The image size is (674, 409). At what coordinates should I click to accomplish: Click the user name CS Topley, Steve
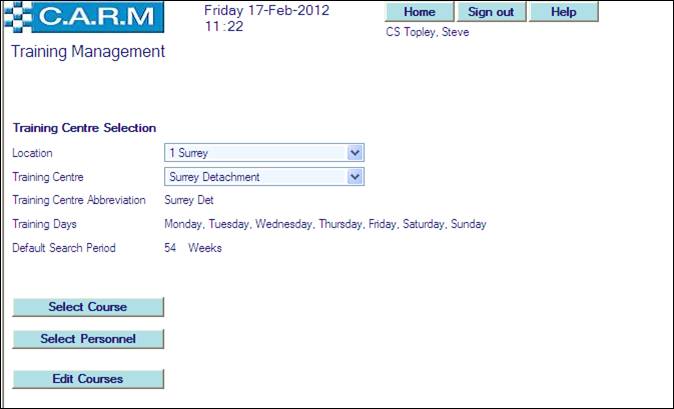pyautogui.click(x=427, y=32)
